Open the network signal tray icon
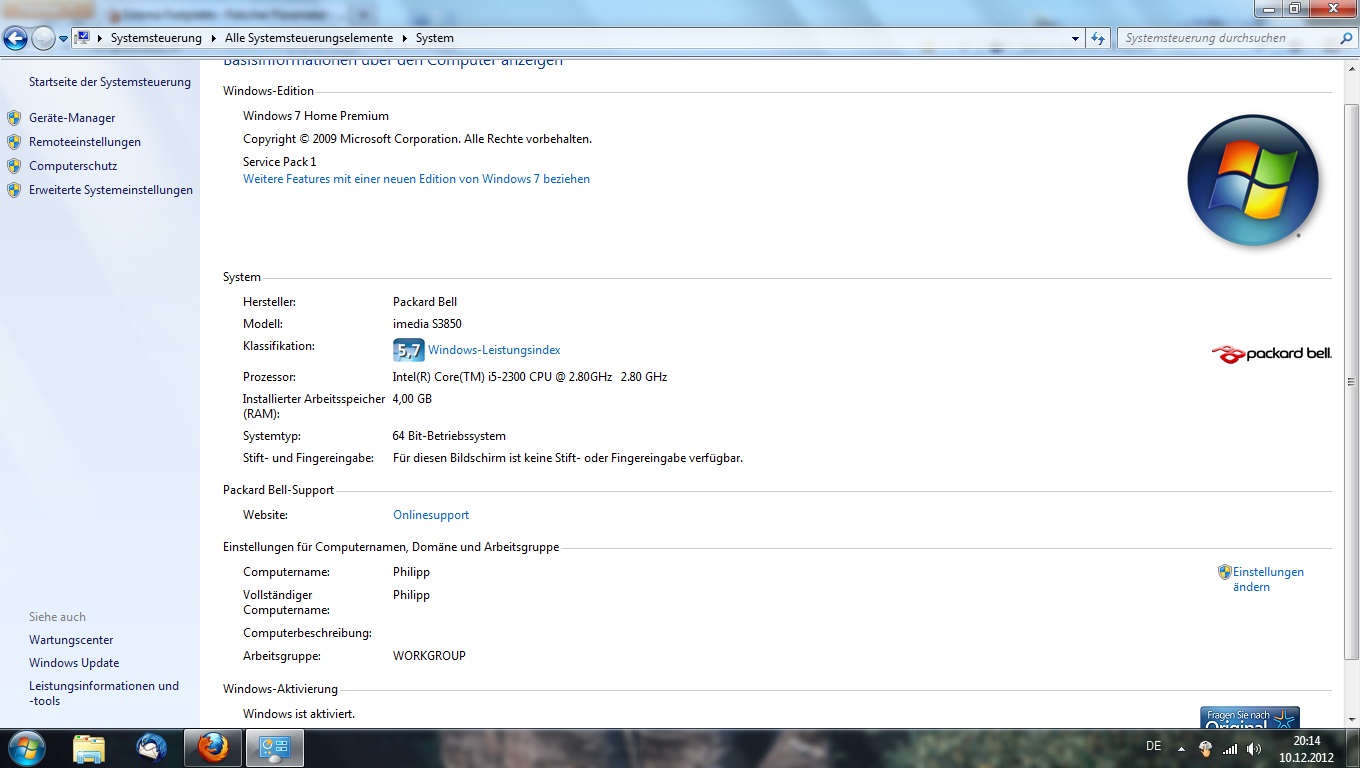 pos(1230,748)
